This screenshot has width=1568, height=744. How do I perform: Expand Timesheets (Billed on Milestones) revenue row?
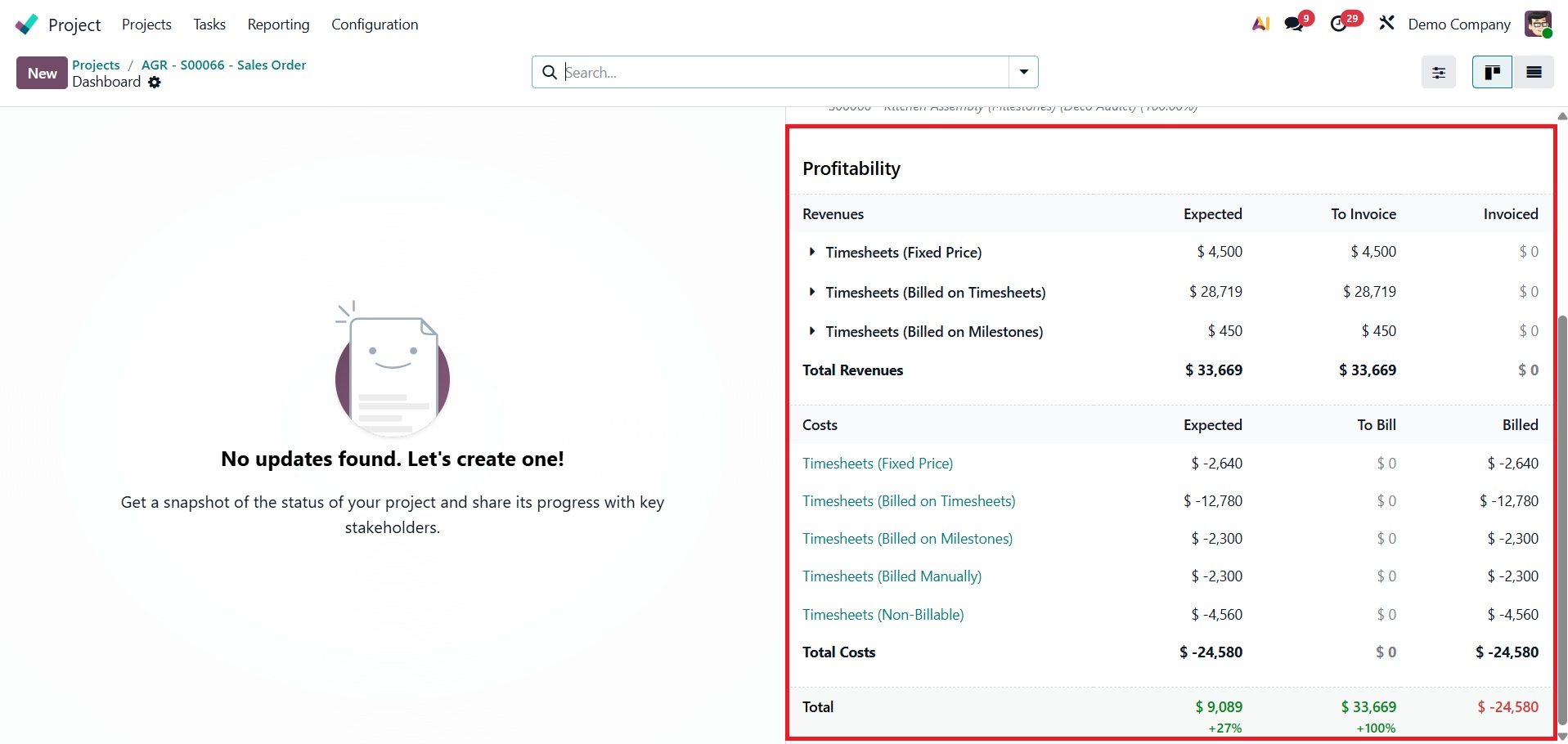coord(811,331)
